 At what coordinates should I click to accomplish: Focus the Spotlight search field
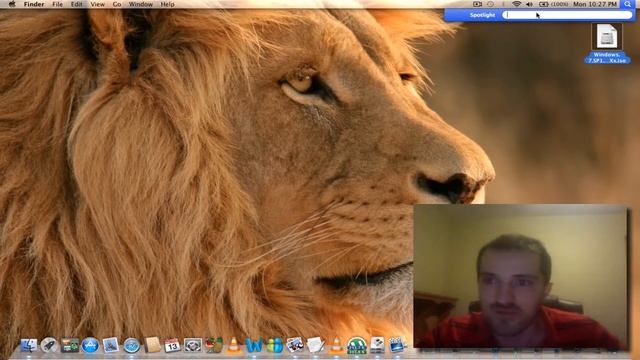coord(567,15)
